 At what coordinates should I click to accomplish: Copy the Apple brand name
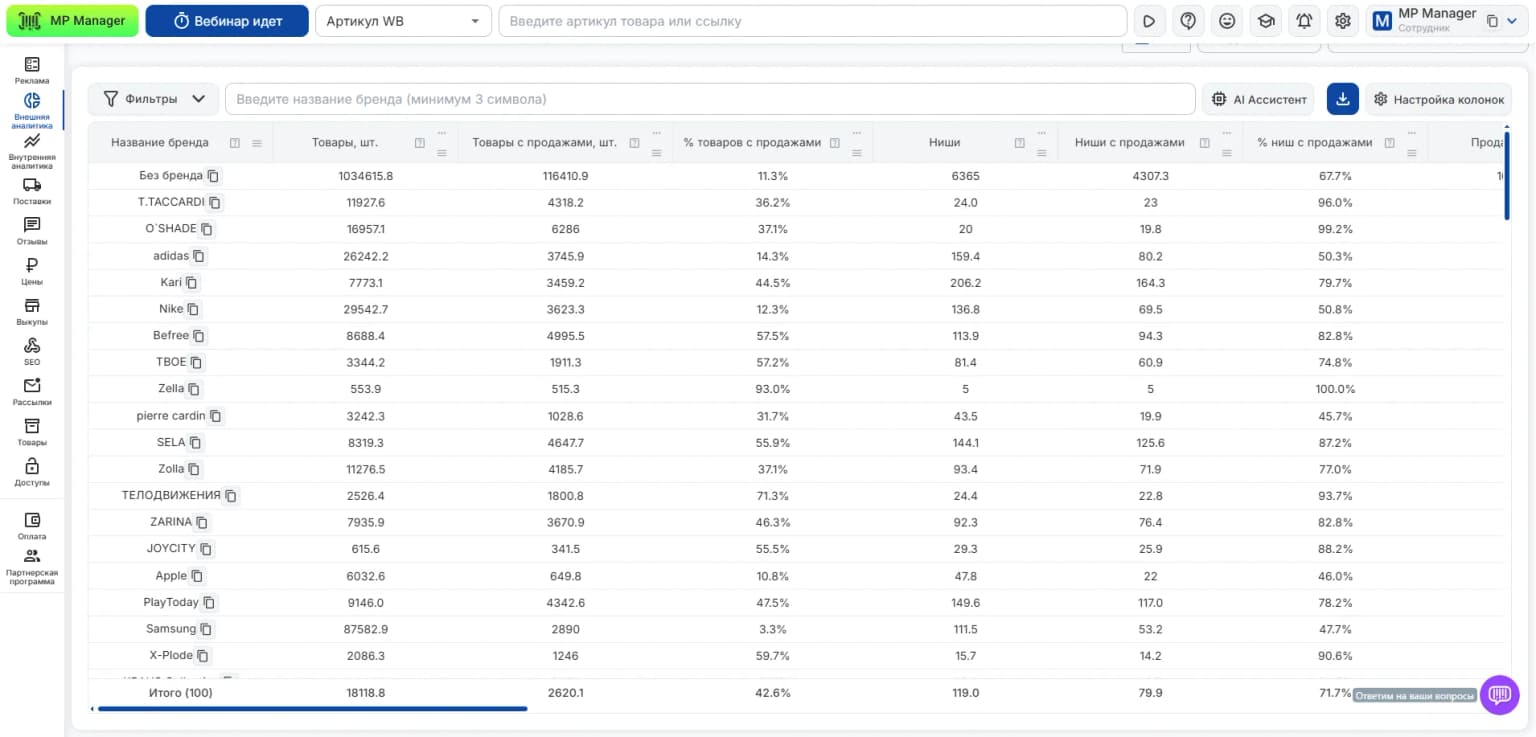[x=197, y=576]
